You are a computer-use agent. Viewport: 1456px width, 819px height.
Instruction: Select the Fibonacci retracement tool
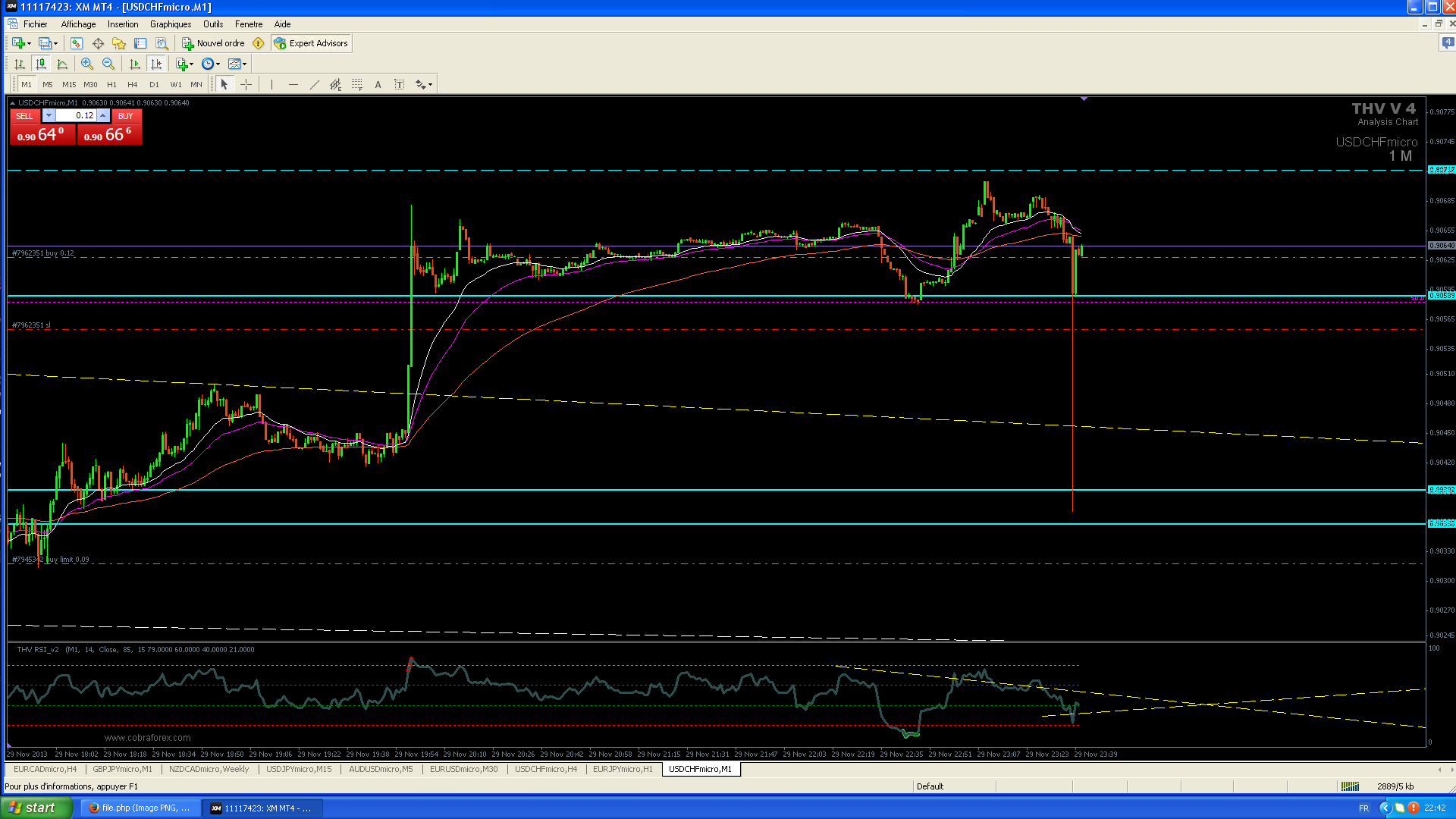(356, 84)
